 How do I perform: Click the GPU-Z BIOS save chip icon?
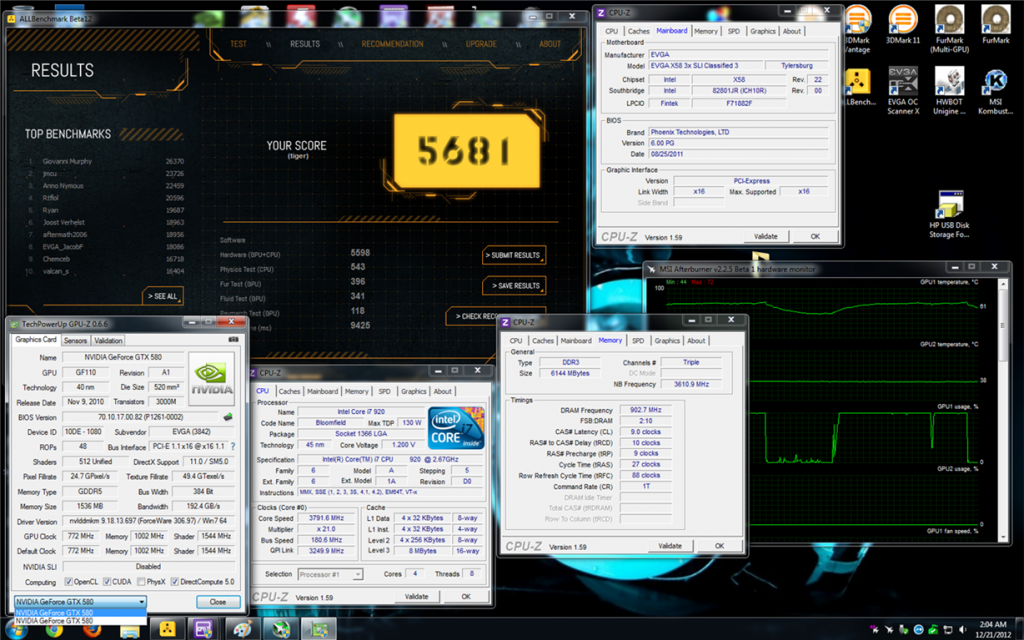pos(228,417)
